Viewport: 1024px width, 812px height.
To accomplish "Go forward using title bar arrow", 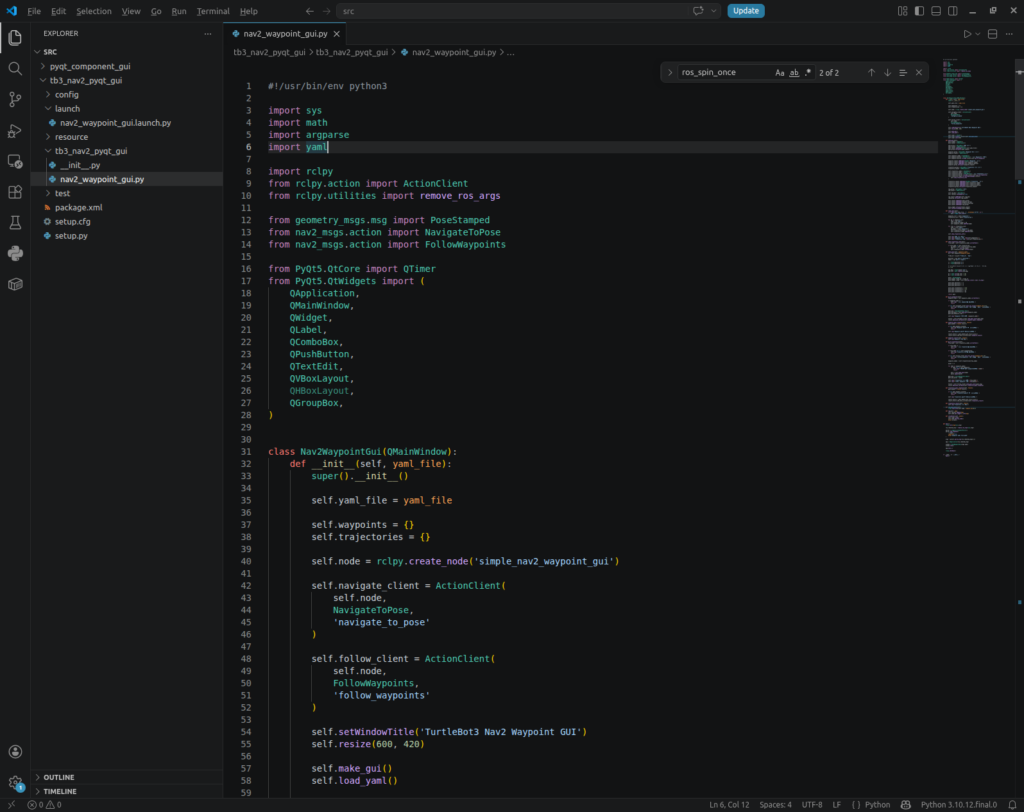I will (x=327, y=11).
